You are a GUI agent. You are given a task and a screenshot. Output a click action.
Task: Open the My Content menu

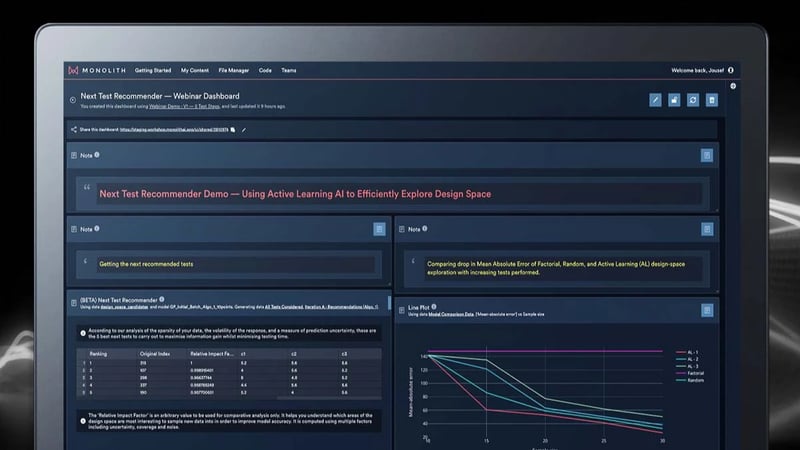coord(194,70)
